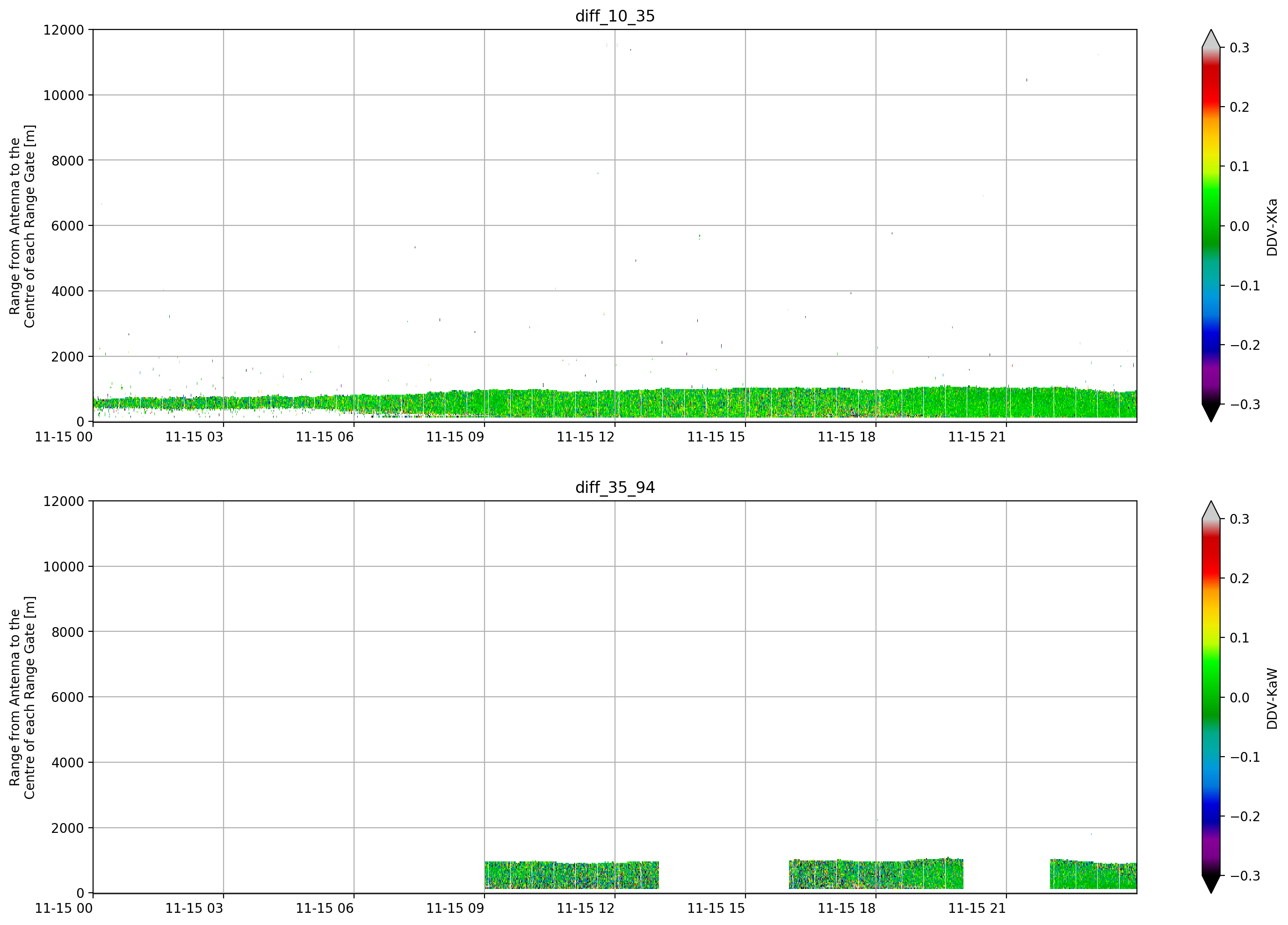Click the "−0.2" tick on DDV-XKa colorbar
Screen dimensions: 1288x925
1245,345
